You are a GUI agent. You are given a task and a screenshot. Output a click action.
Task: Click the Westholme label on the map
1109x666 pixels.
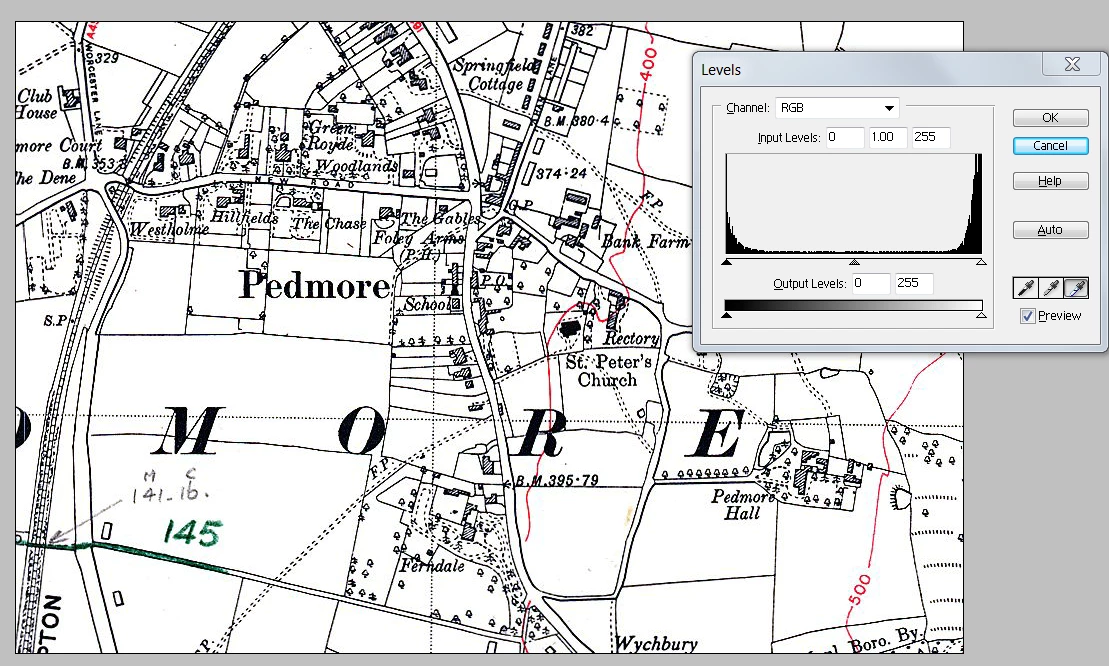(x=170, y=229)
